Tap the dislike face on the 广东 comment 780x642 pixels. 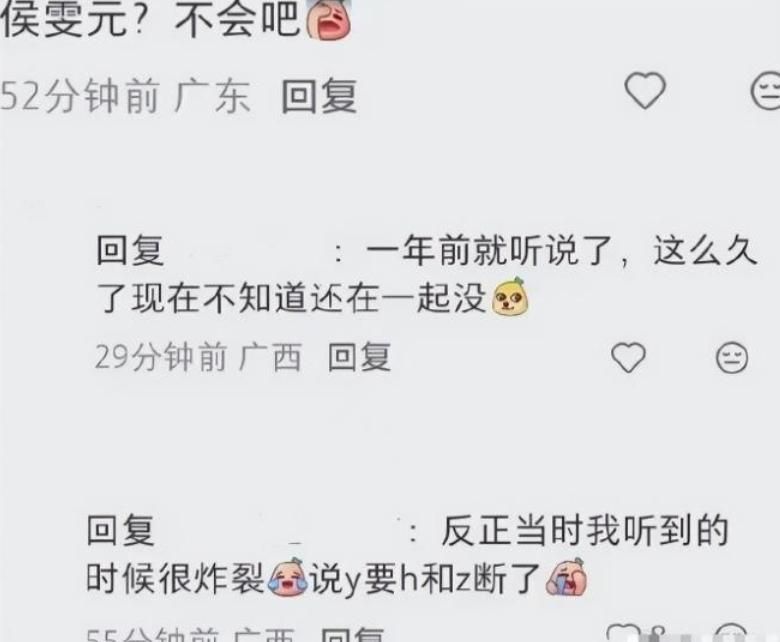[x=765, y=91]
